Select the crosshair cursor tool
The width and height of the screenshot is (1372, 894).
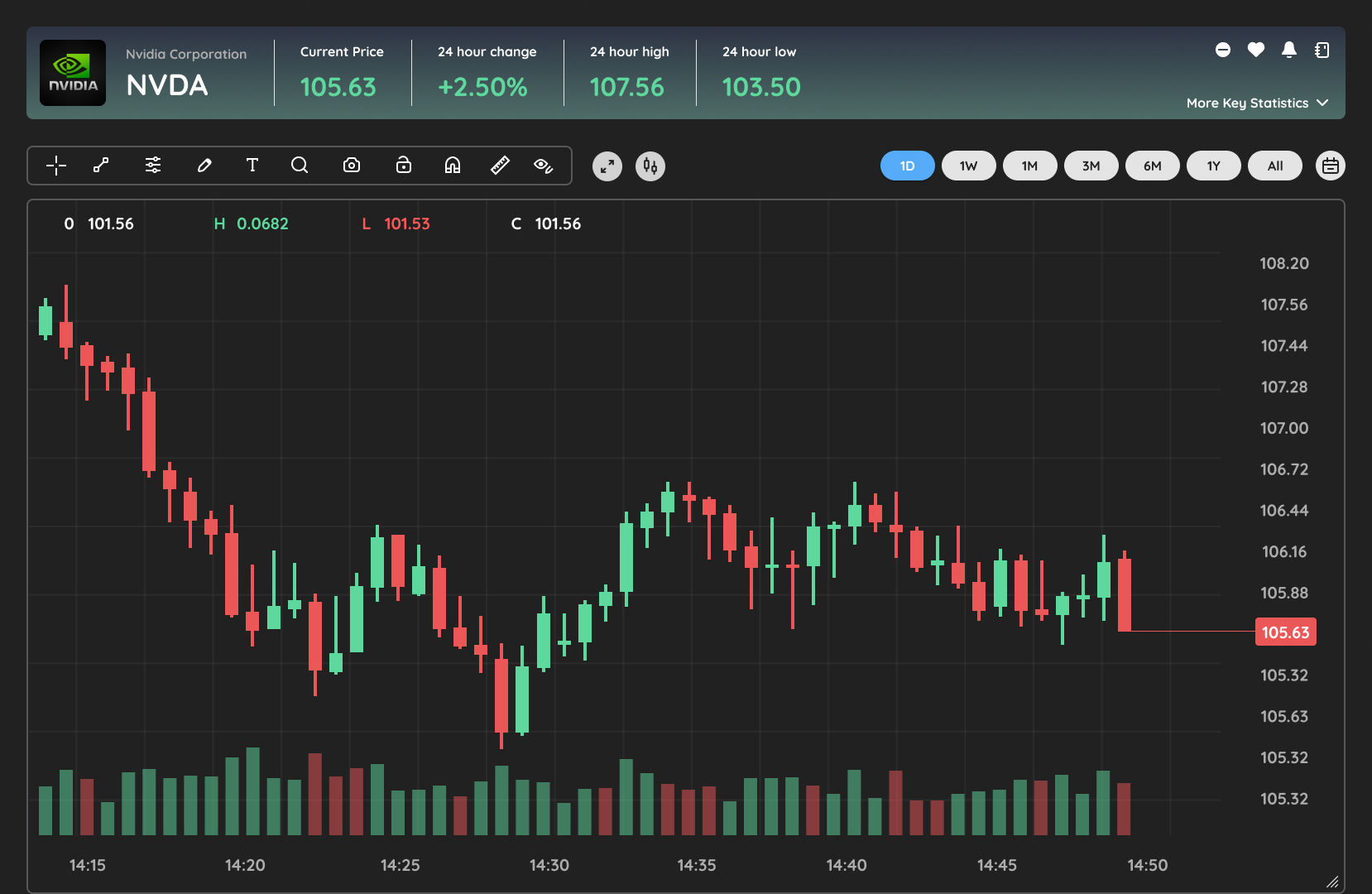[x=56, y=166]
